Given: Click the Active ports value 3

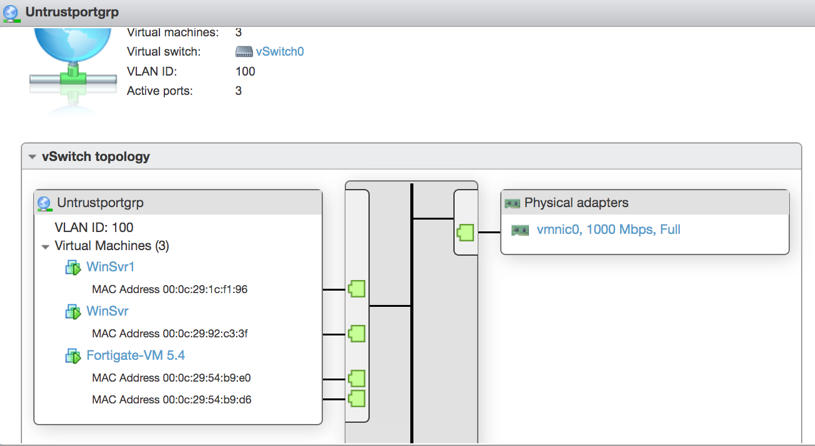Looking at the screenshot, I should (x=239, y=91).
